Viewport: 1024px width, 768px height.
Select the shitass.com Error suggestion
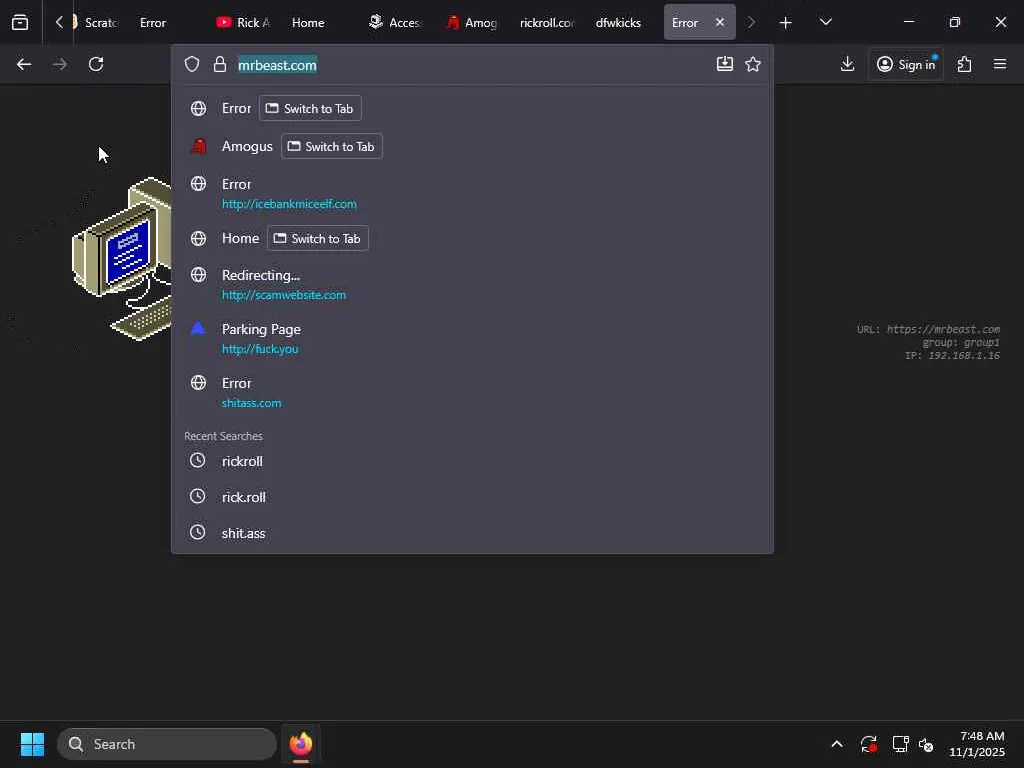pyautogui.click(x=472, y=392)
